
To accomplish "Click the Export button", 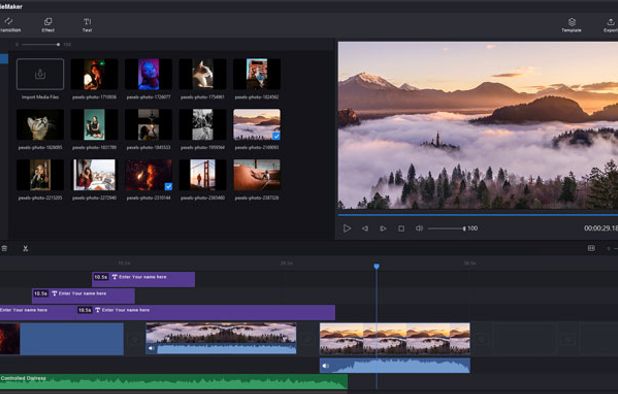I will tap(611, 25).
